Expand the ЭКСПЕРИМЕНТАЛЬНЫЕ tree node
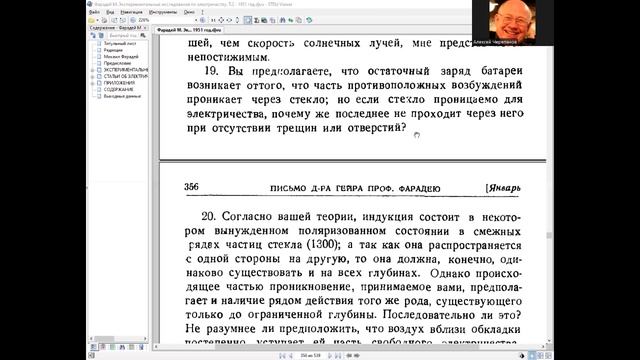The width and height of the screenshot is (640, 360). [x=92, y=70]
